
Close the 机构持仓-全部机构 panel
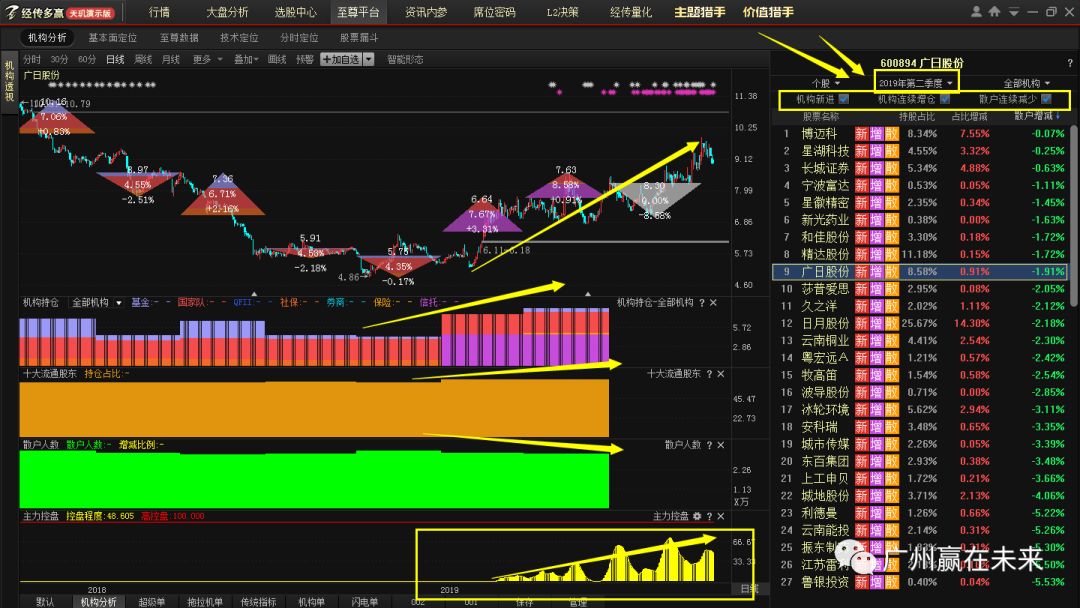(x=714, y=303)
